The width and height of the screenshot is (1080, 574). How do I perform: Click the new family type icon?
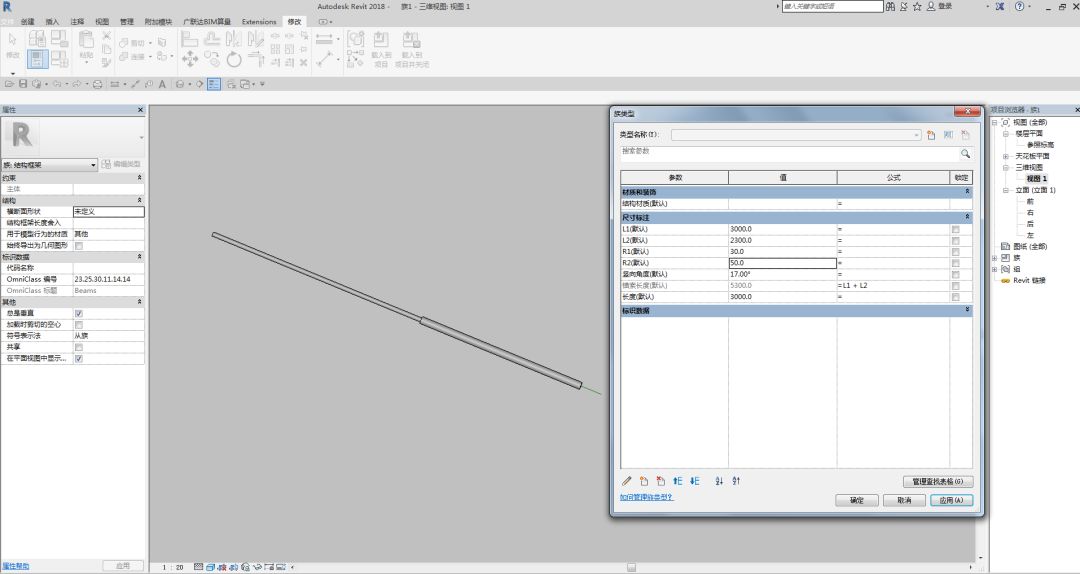(931, 135)
